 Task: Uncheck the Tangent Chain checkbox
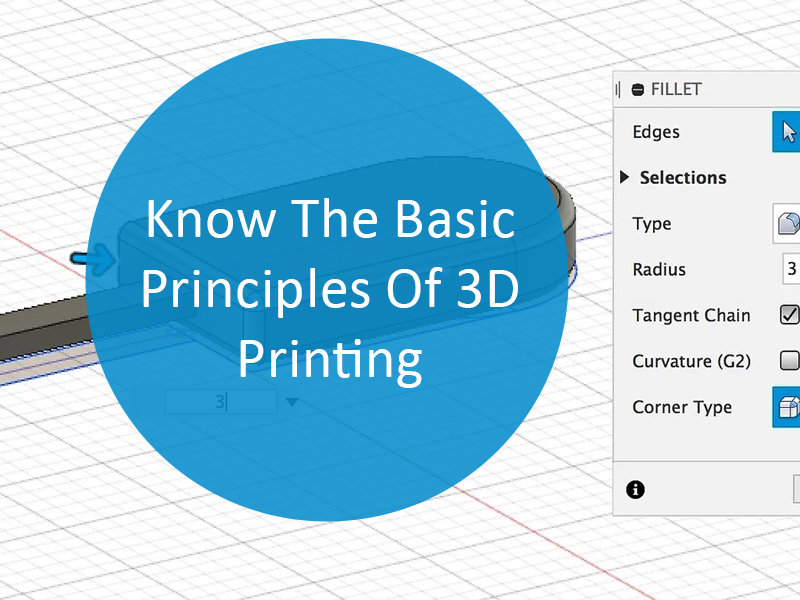tap(789, 315)
